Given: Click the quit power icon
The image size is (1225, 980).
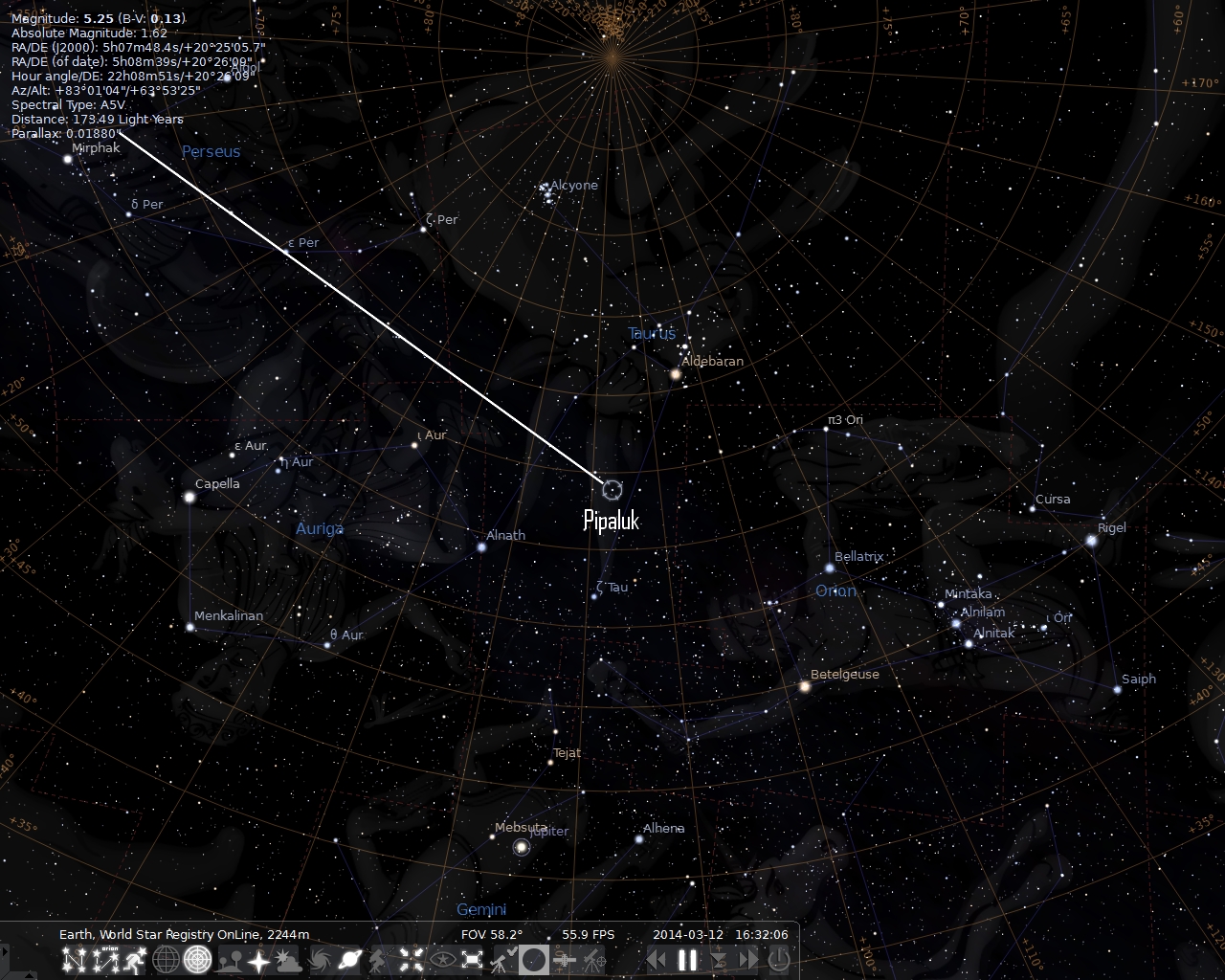Looking at the screenshot, I should pyautogui.click(x=779, y=959).
